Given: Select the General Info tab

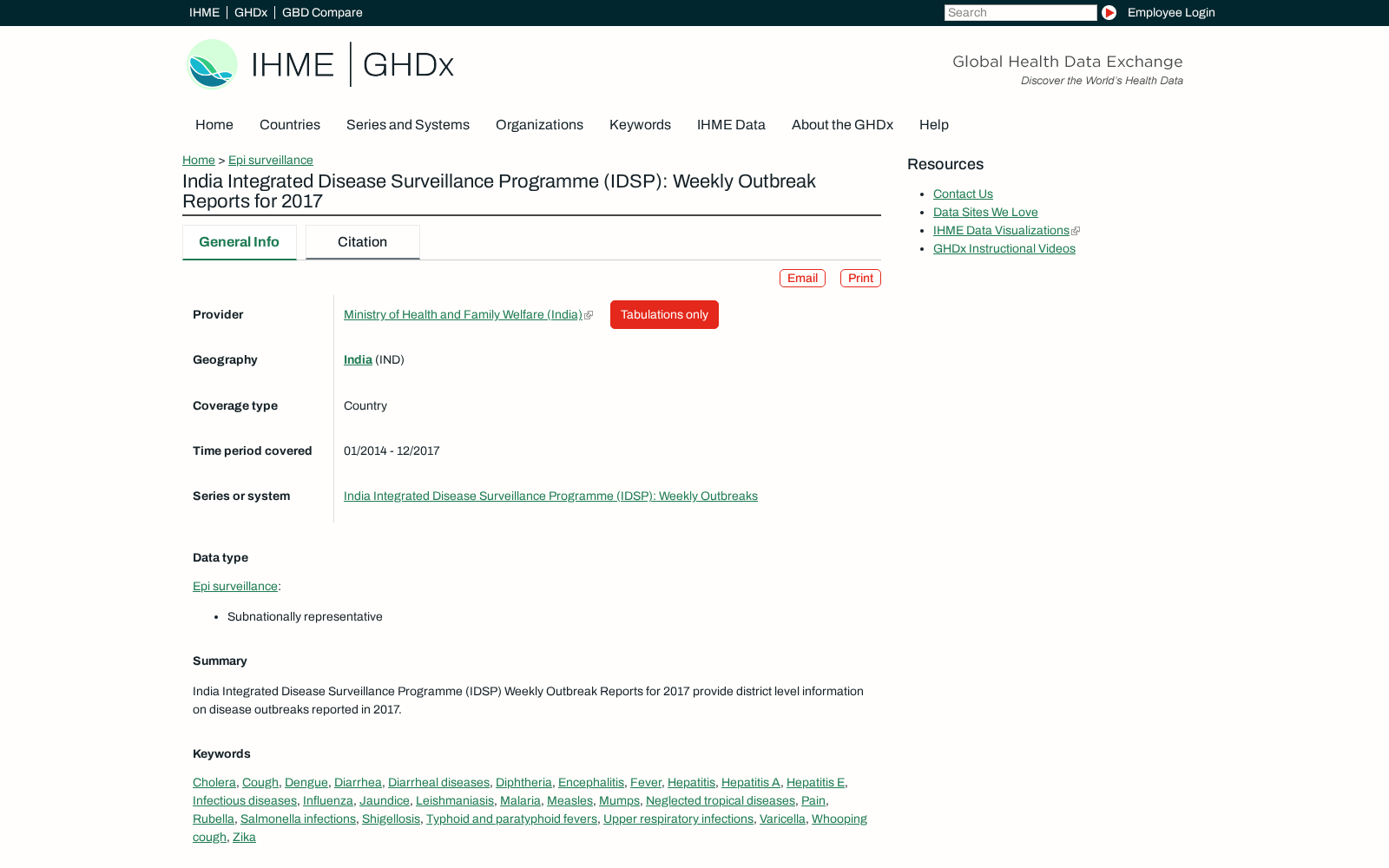Looking at the screenshot, I should tap(239, 242).
